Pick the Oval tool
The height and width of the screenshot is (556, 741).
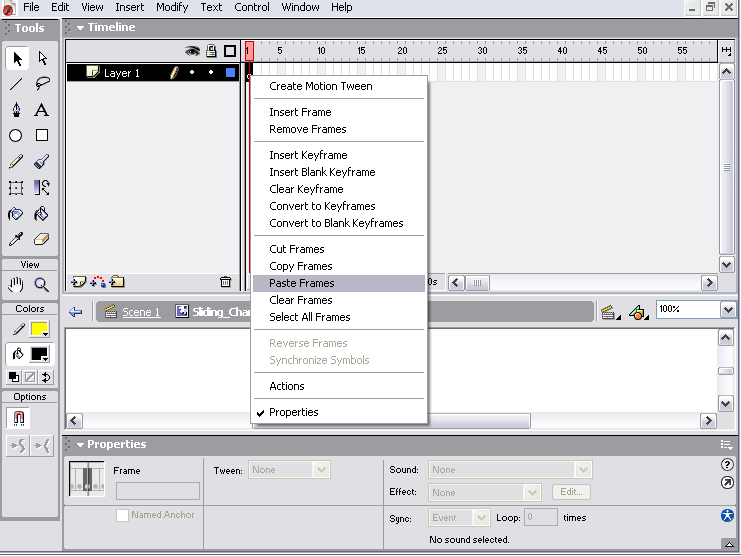tap(16, 136)
